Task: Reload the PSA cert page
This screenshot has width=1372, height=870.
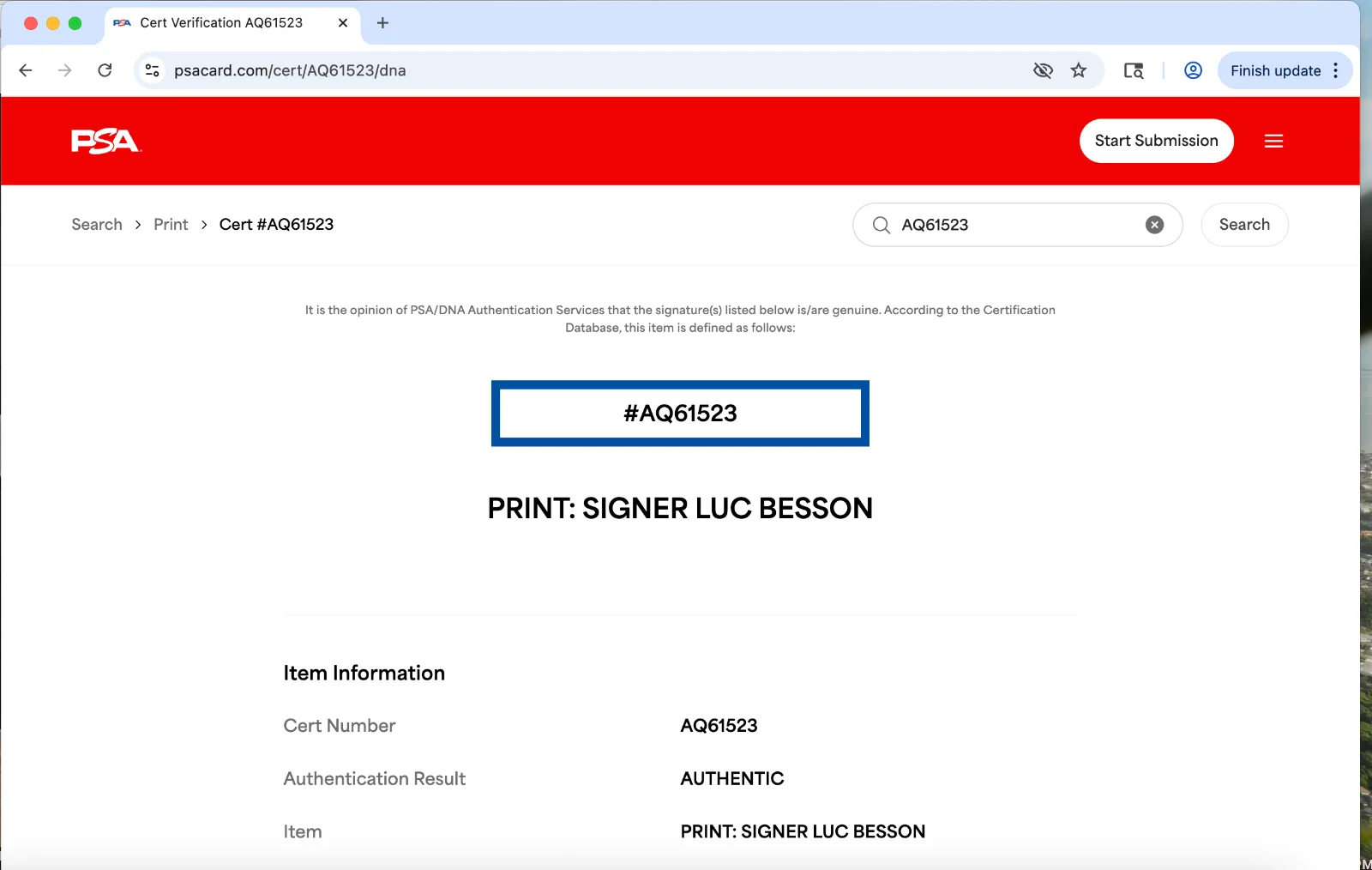Action: tap(105, 70)
